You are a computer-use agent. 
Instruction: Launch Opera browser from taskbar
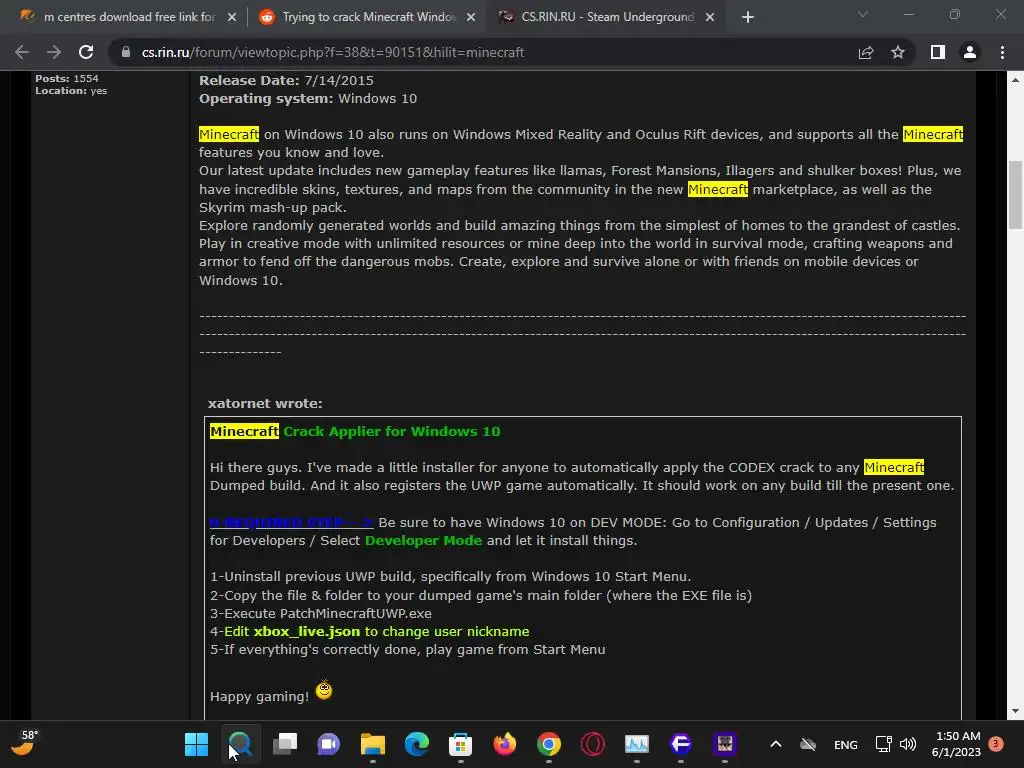point(593,744)
